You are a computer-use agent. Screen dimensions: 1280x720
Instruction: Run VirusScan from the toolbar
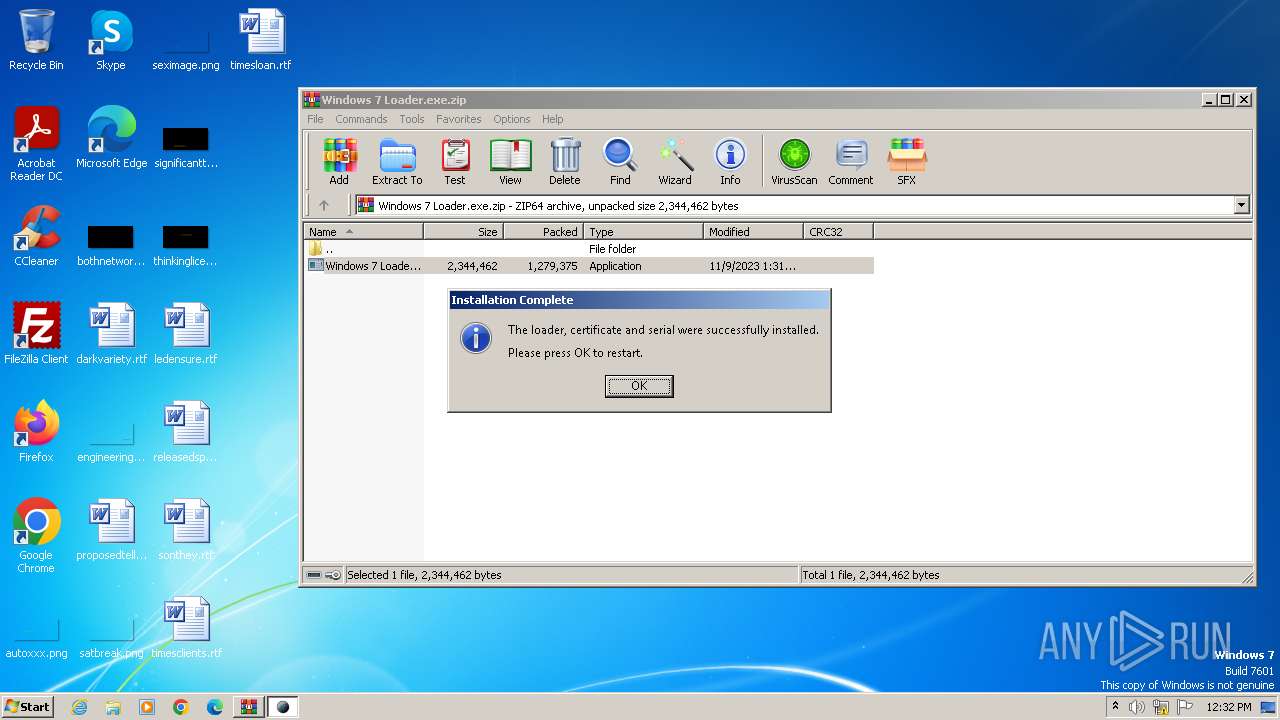794,162
